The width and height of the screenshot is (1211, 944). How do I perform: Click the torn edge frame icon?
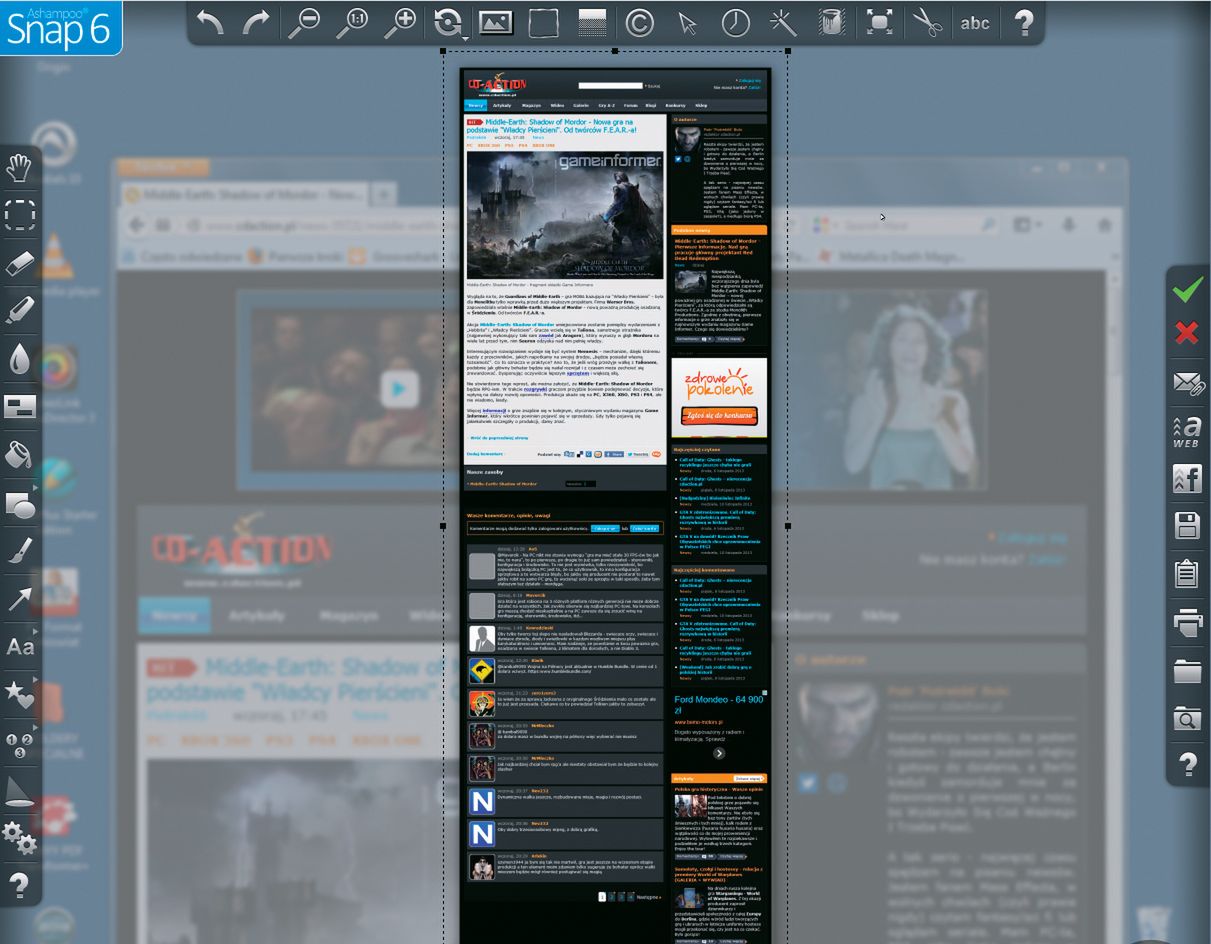pos(543,22)
